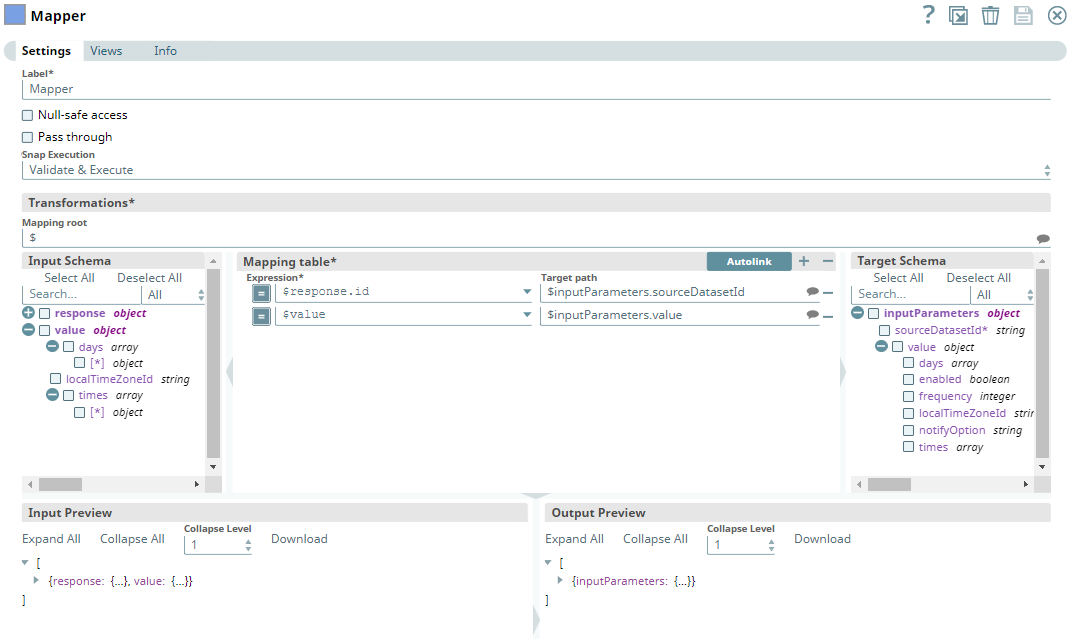
Task: Check the response object checkbox in Input Schema
Action: pyautogui.click(x=44, y=313)
